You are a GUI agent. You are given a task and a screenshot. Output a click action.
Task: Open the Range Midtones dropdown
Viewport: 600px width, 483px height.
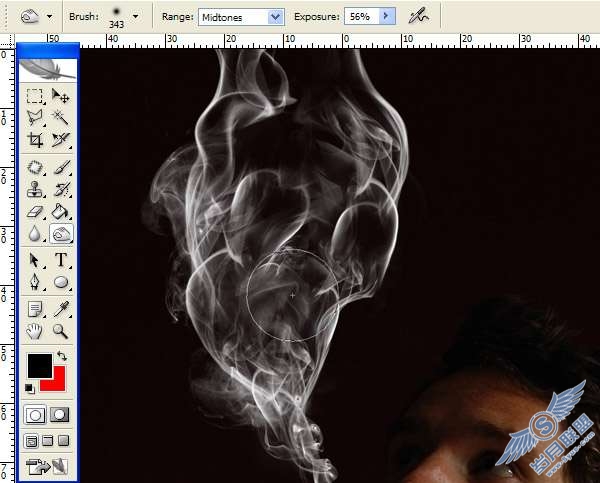[x=275, y=17]
